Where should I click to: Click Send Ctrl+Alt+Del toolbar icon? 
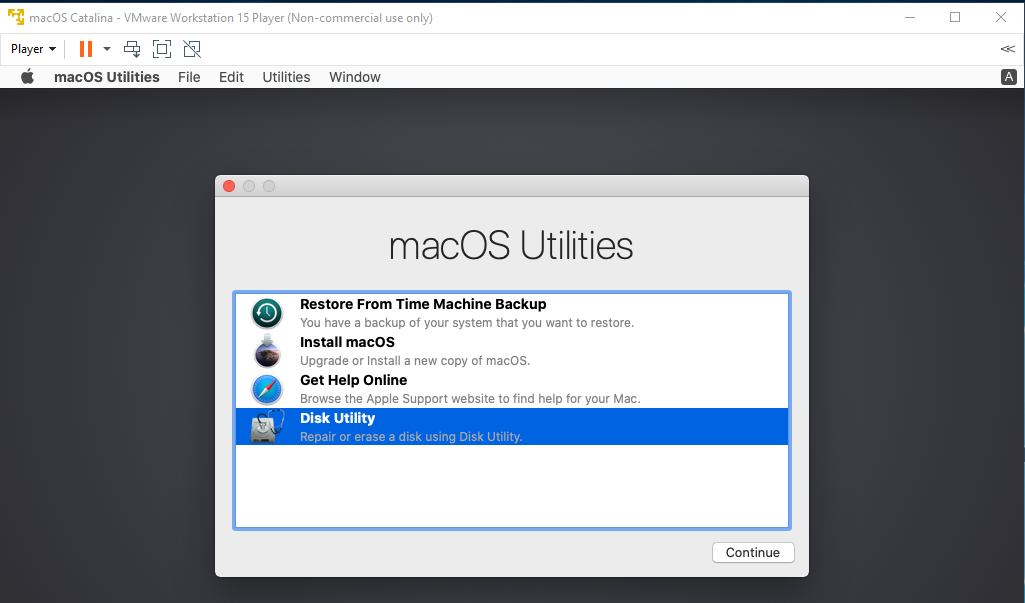(x=132, y=49)
